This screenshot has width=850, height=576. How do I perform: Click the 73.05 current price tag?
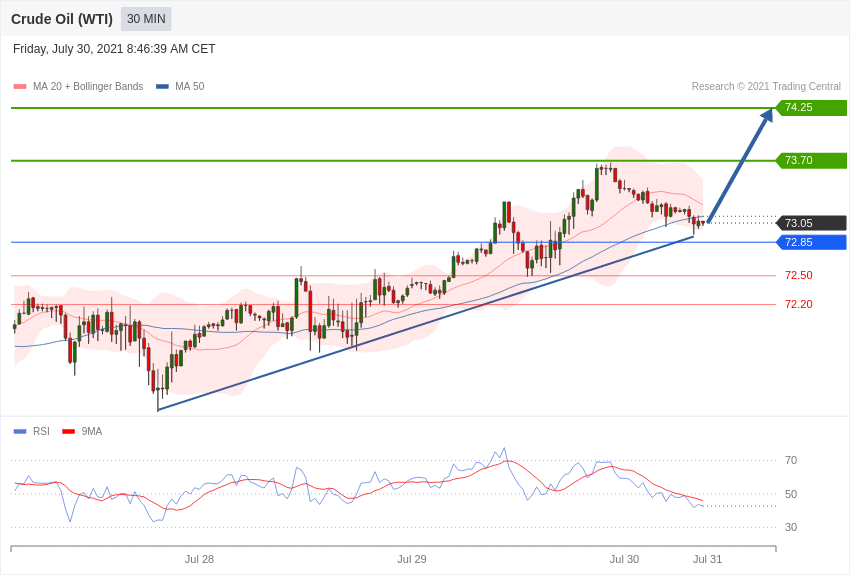812,223
